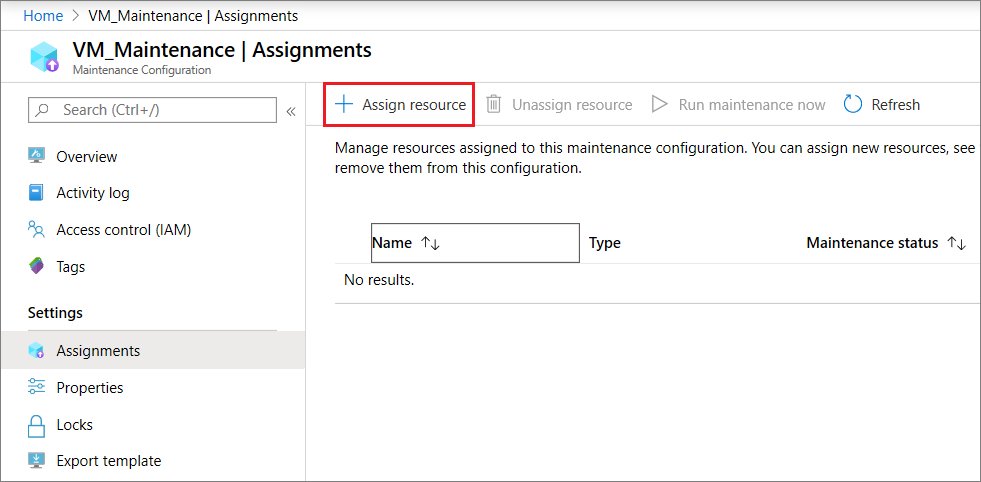
Task: Focus the Search (Ctrl+/) input field
Action: pos(160,110)
